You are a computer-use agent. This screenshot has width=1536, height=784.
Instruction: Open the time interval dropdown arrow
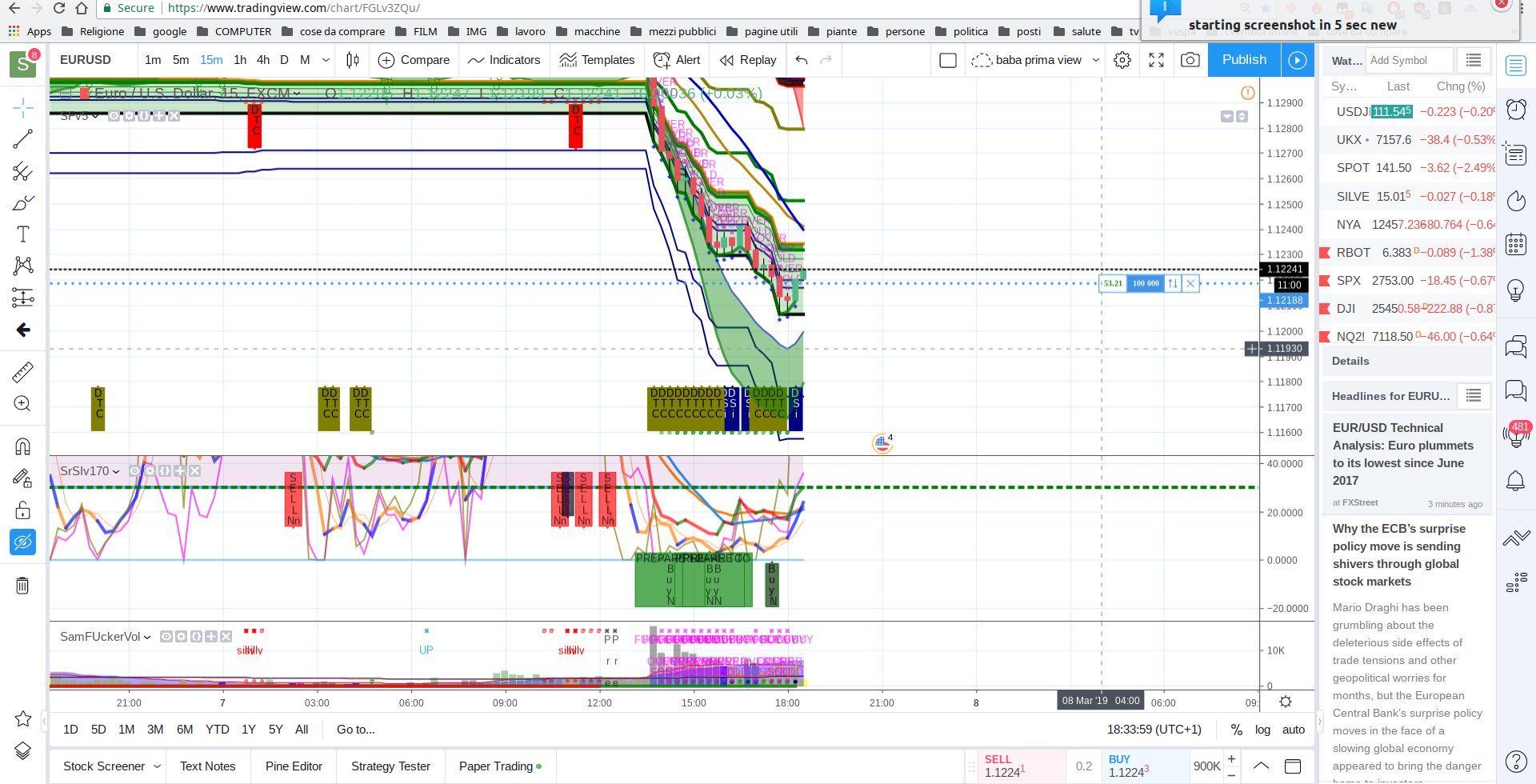coord(326,60)
